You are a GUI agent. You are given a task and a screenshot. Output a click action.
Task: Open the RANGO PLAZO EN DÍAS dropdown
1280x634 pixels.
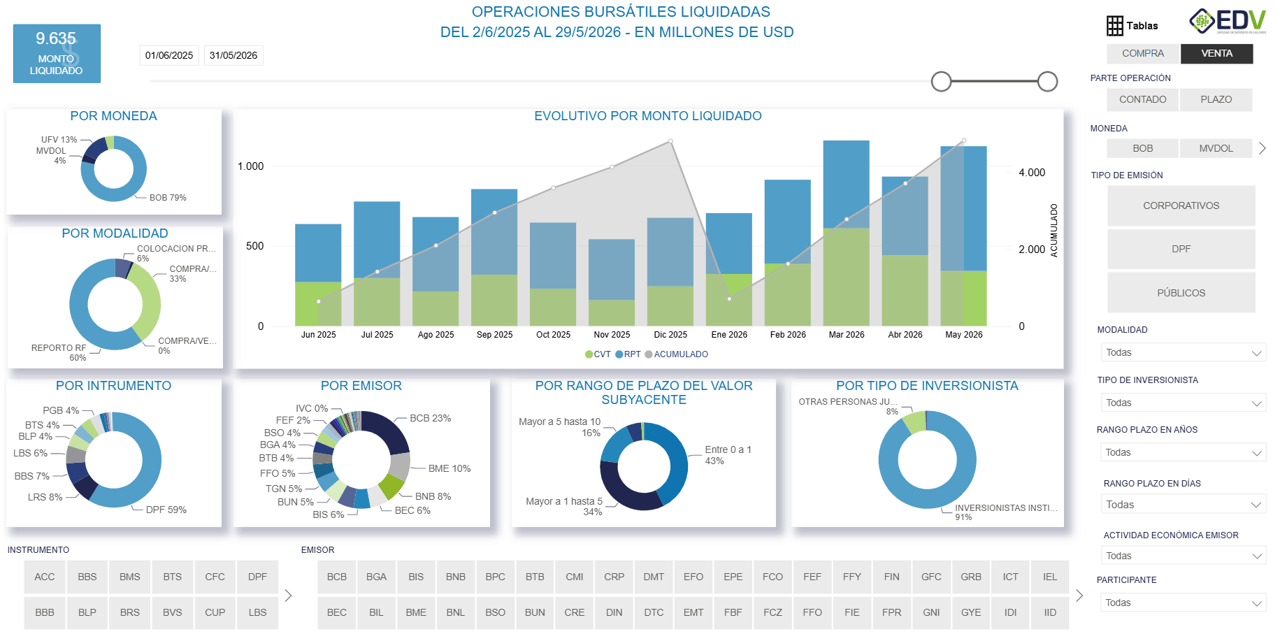[1183, 504]
